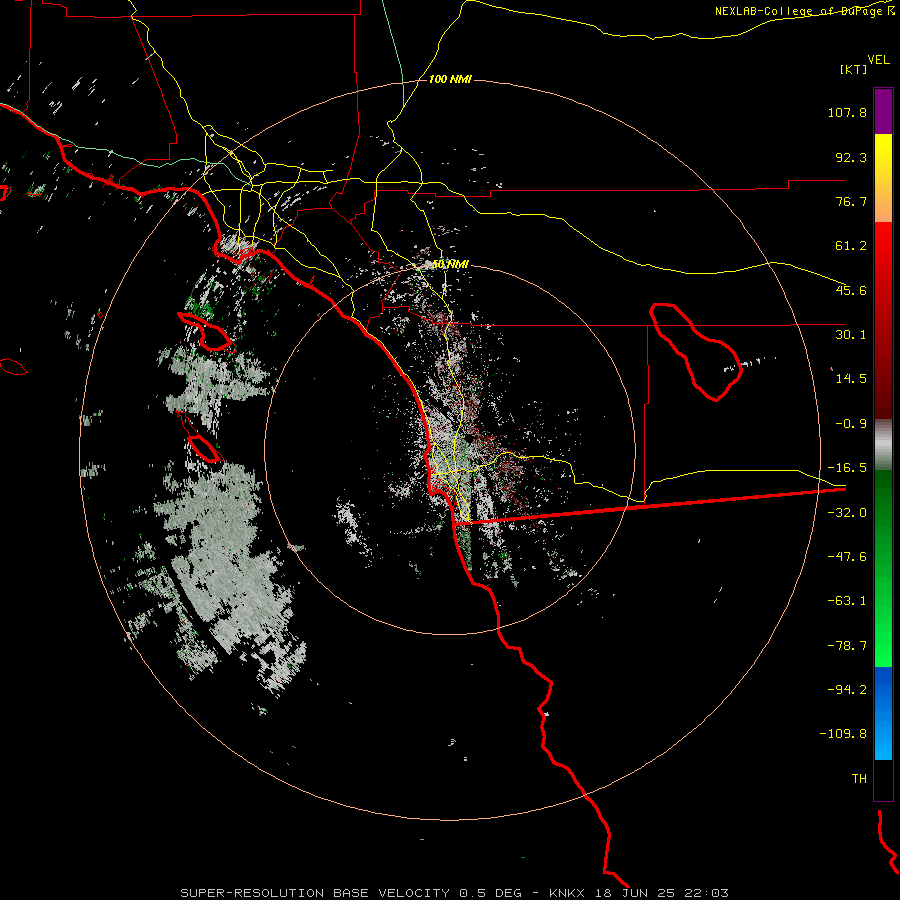Viewport: 900px width, 900px height.
Task: Select the 107.8 value on velocity scale
Action: 847,112
